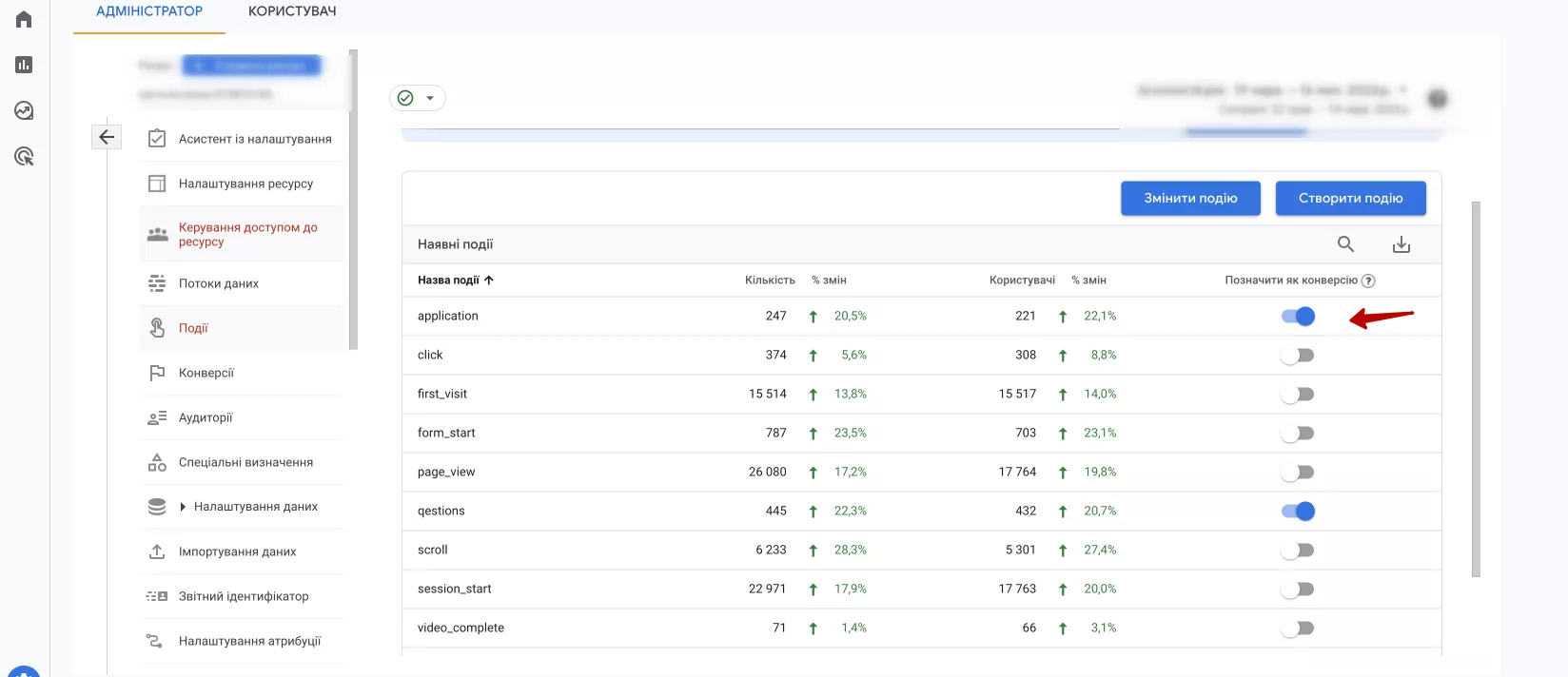Open the Explore icon in left rail
Image resolution: width=1568 pixels, height=677 pixels.
24,110
